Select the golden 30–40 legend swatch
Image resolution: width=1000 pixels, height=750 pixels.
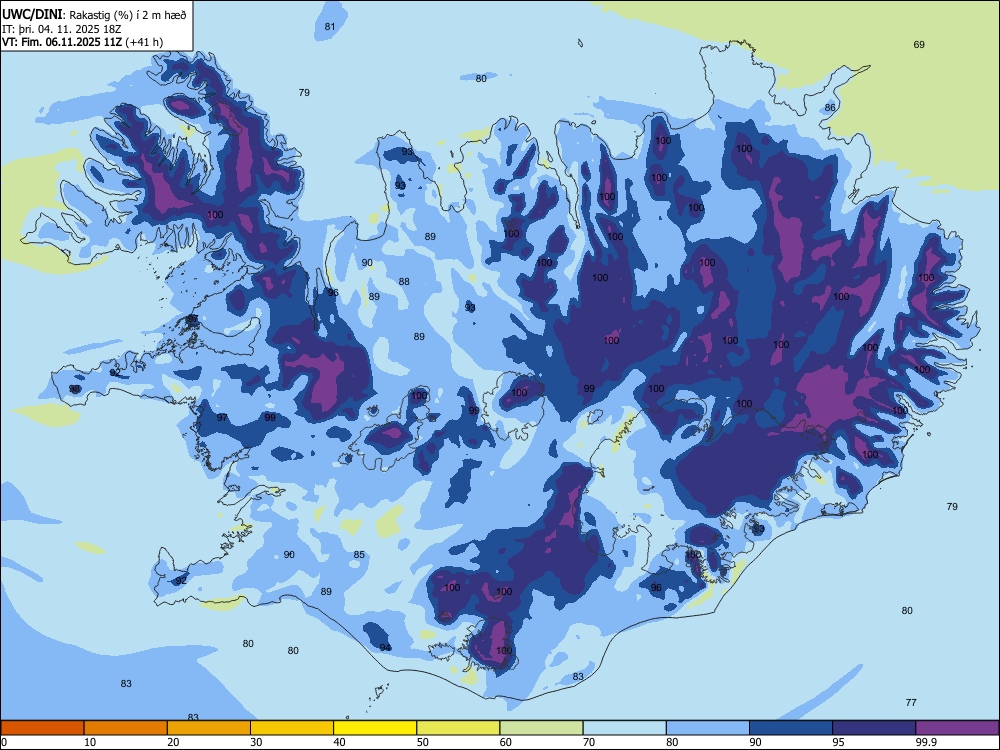click(292, 728)
